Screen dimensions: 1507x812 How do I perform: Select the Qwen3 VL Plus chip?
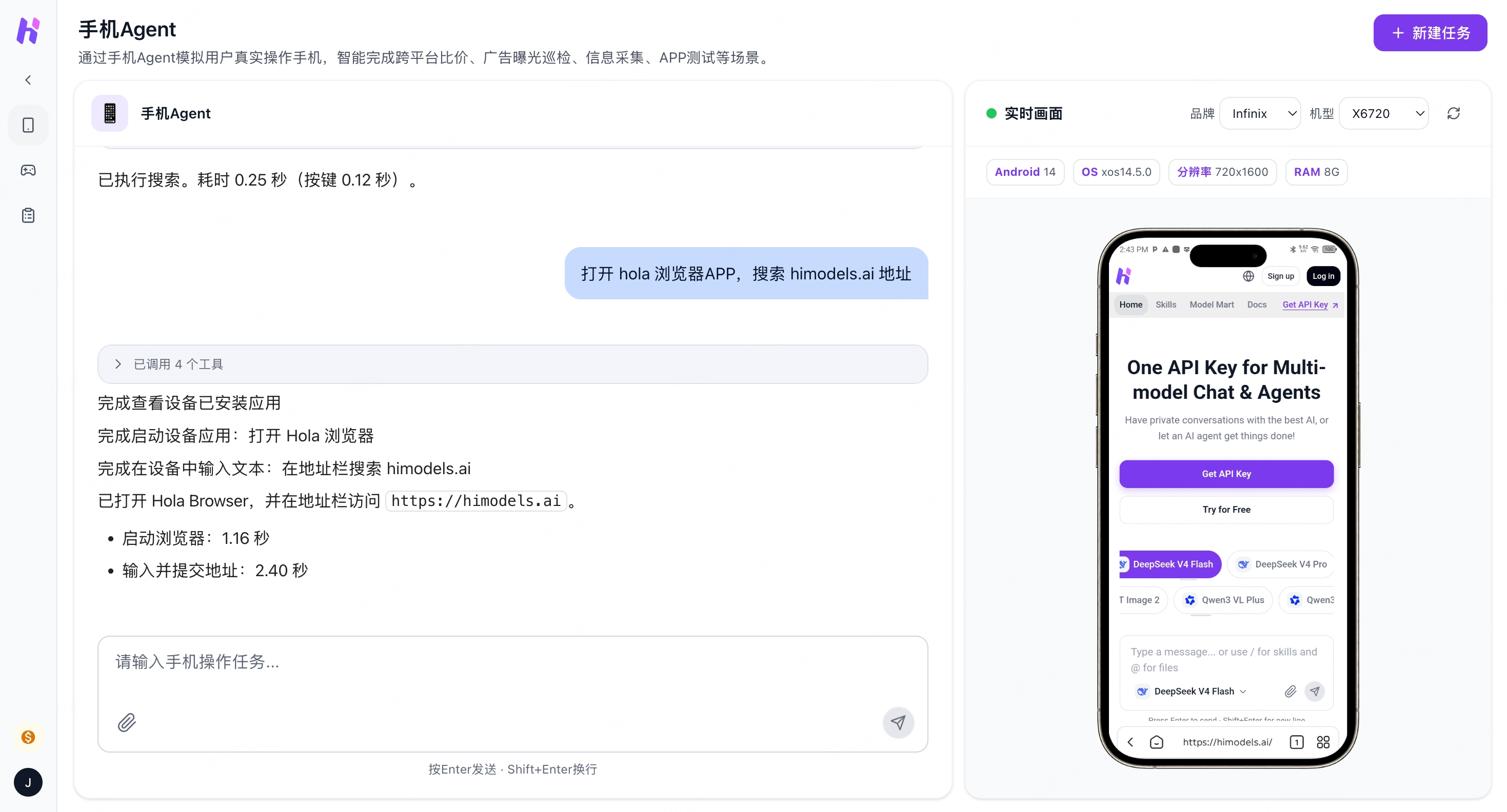1223,600
